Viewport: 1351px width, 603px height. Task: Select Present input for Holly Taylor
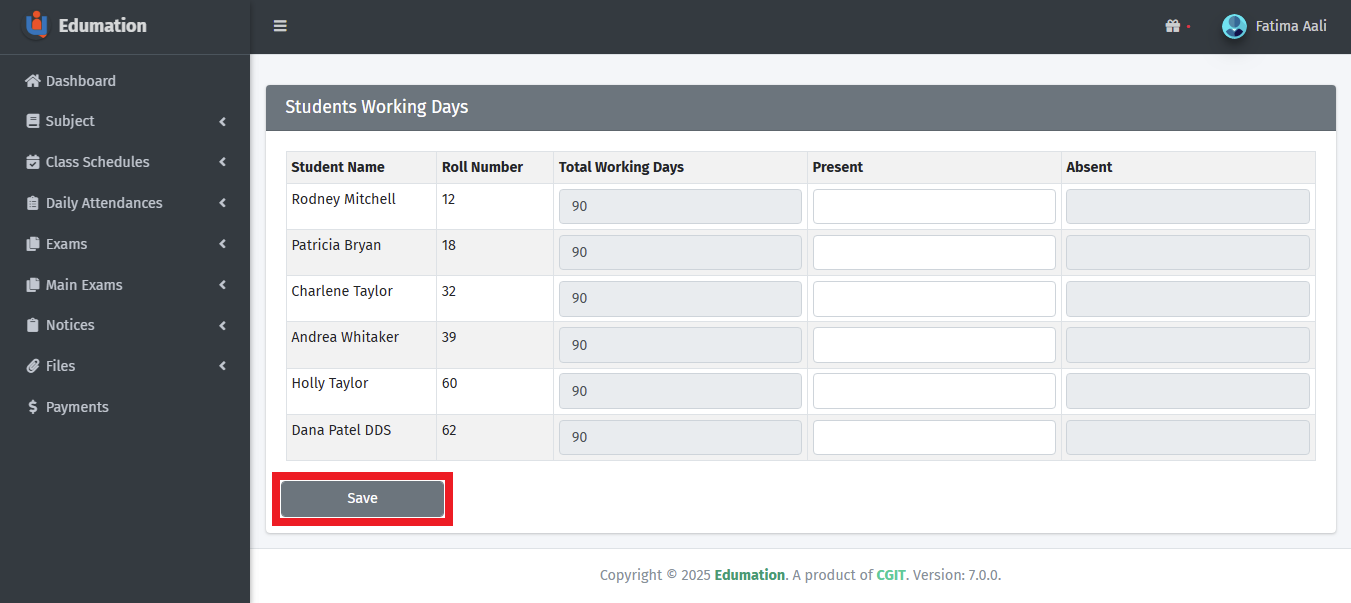[933, 391]
